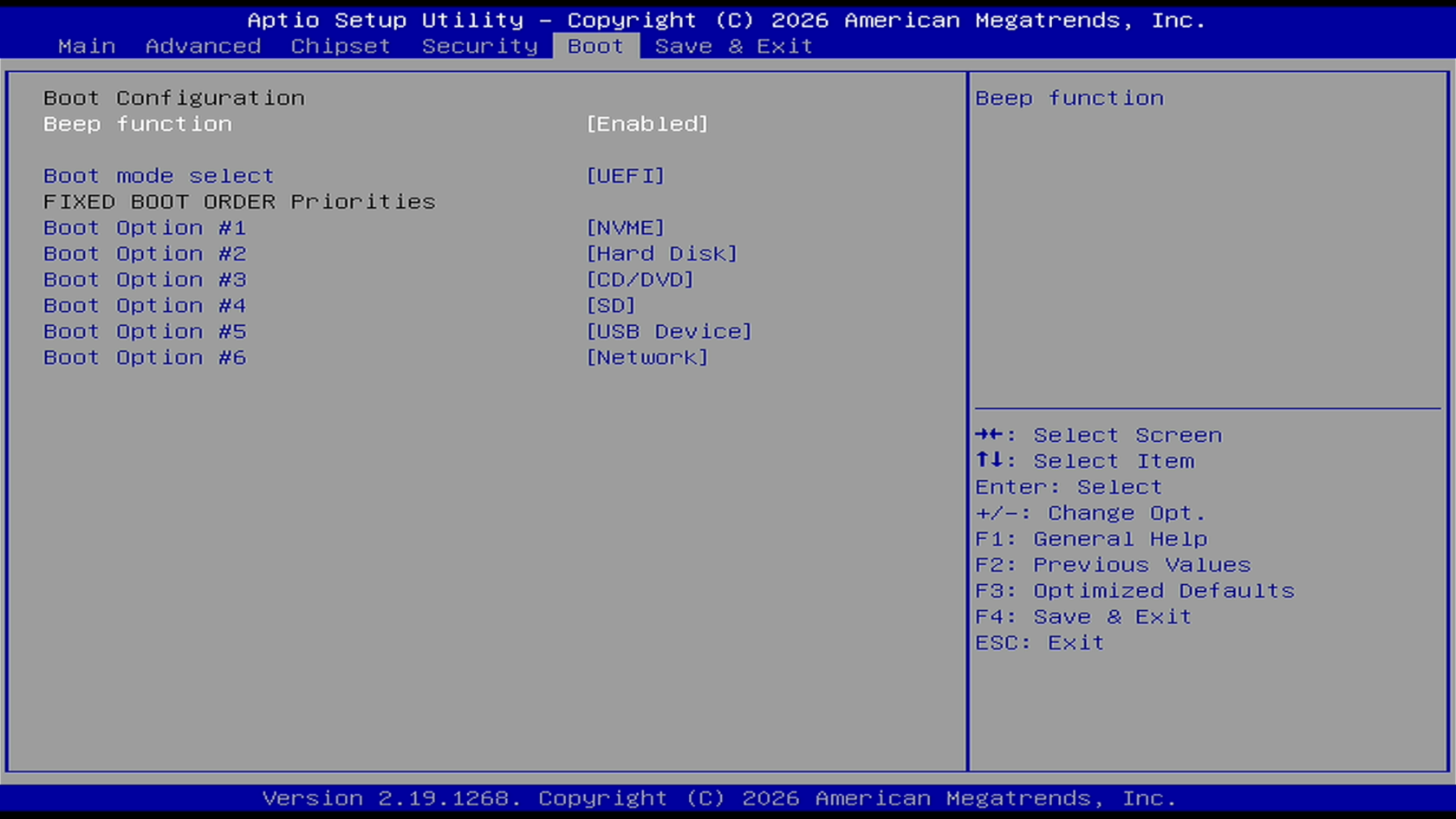Click the F1: General Help hint

click(1091, 539)
